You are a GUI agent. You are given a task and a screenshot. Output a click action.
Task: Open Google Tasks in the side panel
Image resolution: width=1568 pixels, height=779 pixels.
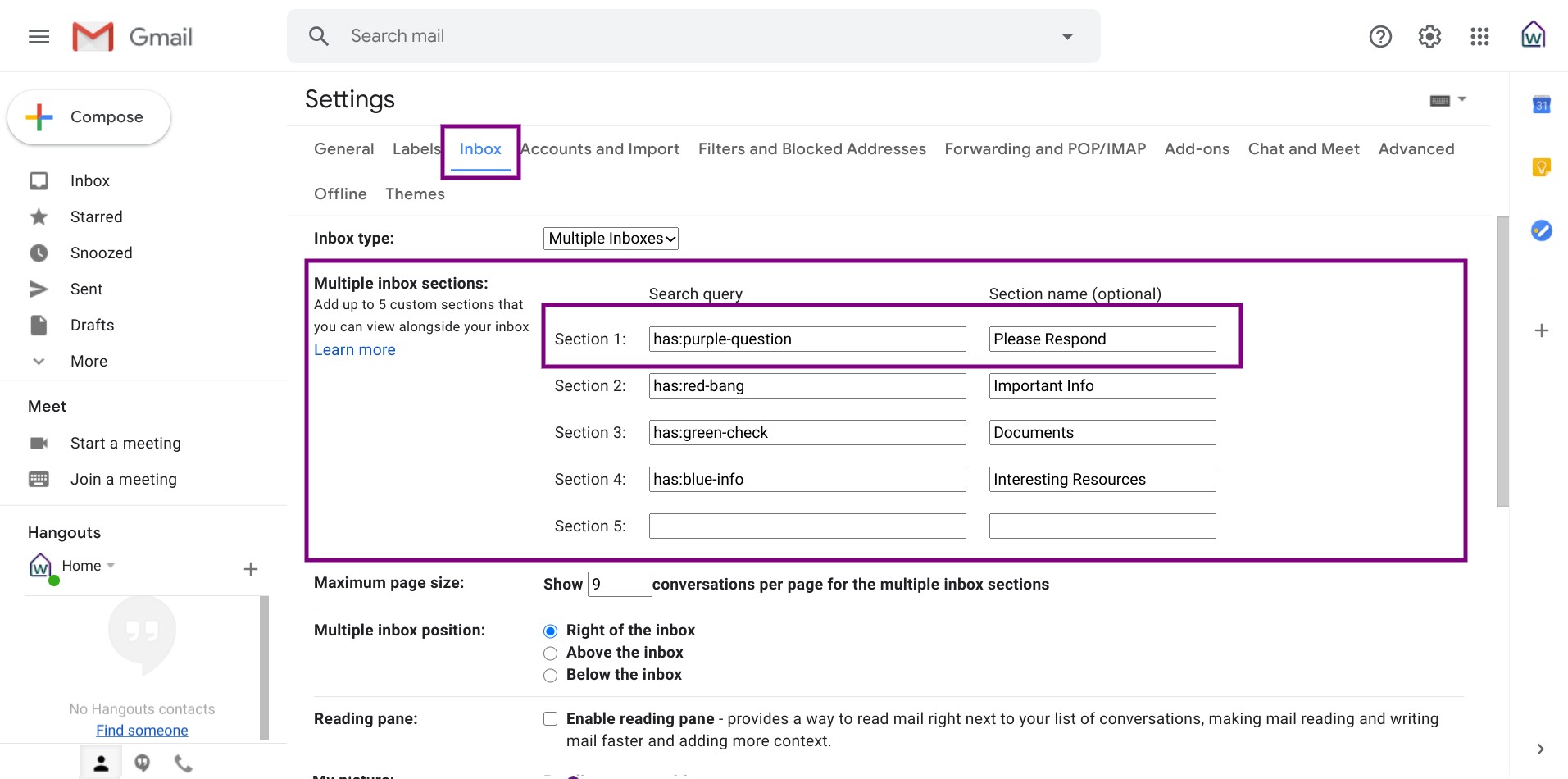click(1542, 230)
